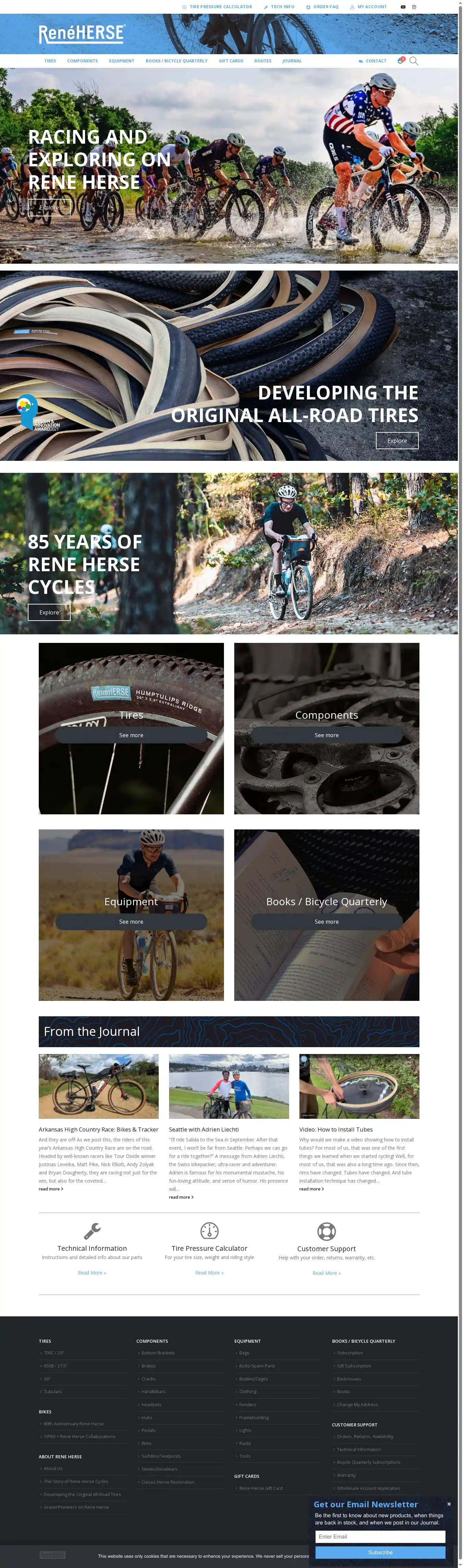Image resolution: width=463 pixels, height=1568 pixels.
Task: Open the Bottom Brackets footer link
Action: click(158, 1353)
